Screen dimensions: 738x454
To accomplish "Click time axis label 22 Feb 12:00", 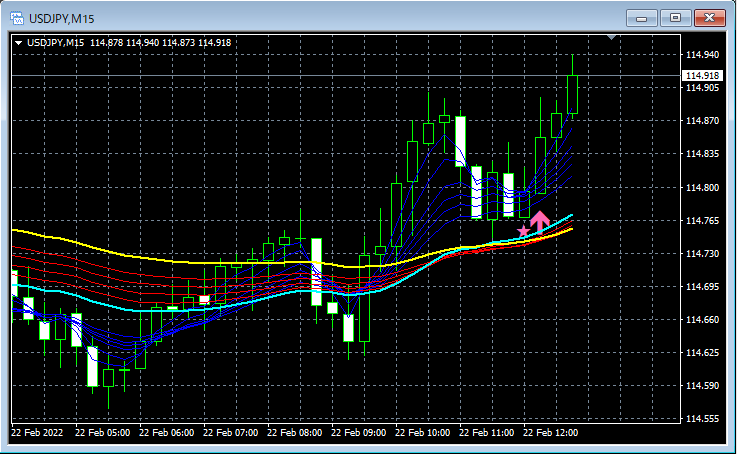I will pyautogui.click(x=551, y=432).
